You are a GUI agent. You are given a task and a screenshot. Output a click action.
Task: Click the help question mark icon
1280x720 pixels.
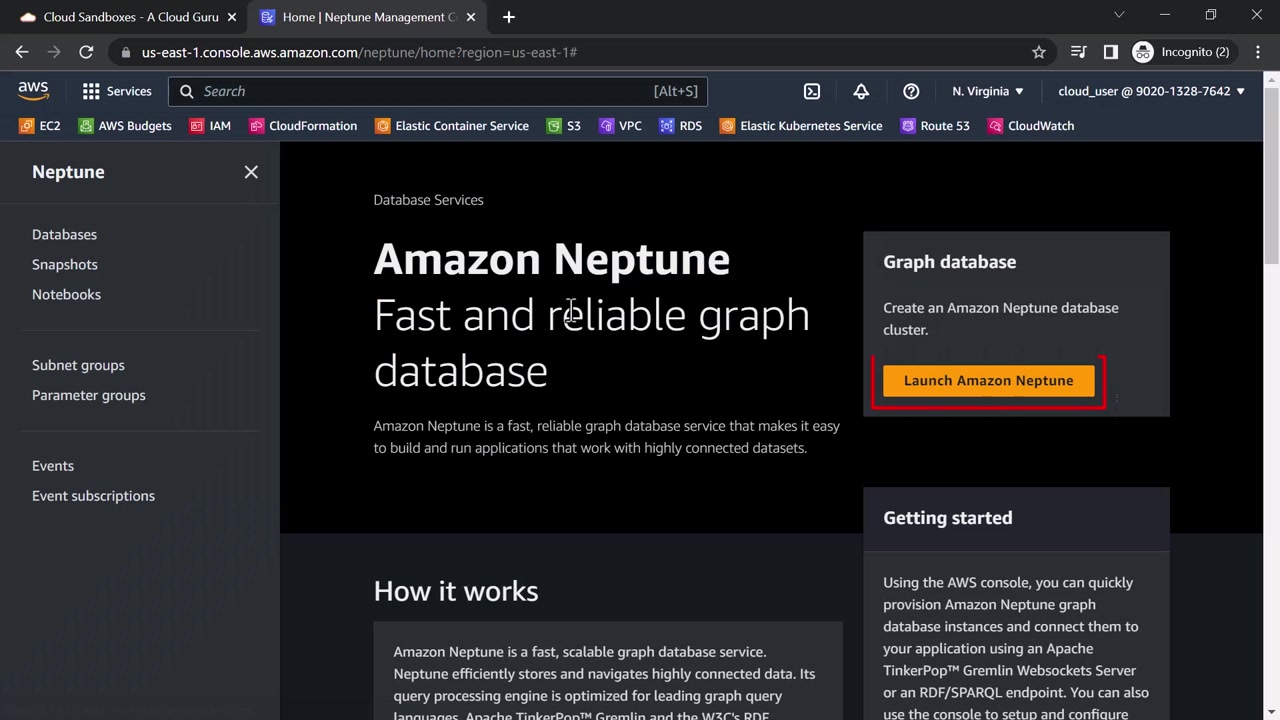click(911, 91)
